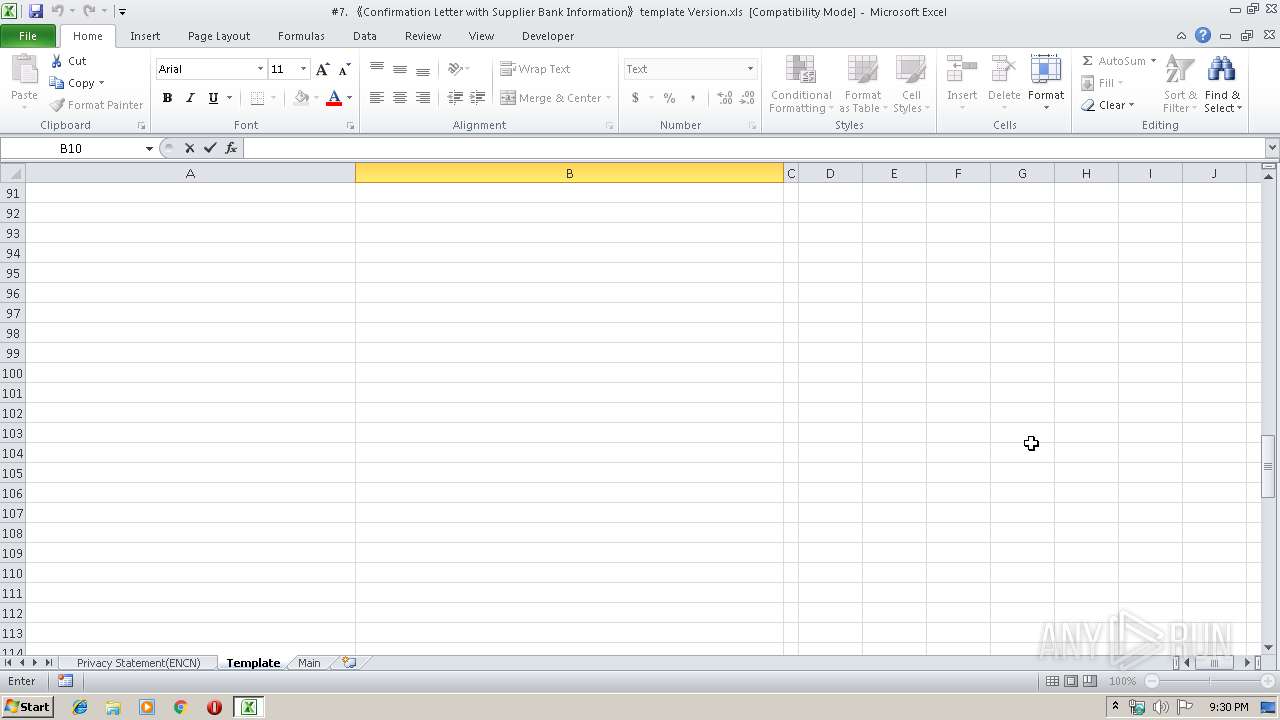
Task: Click Sort & Filter button
Action: pyautogui.click(x=1180, y=84)
